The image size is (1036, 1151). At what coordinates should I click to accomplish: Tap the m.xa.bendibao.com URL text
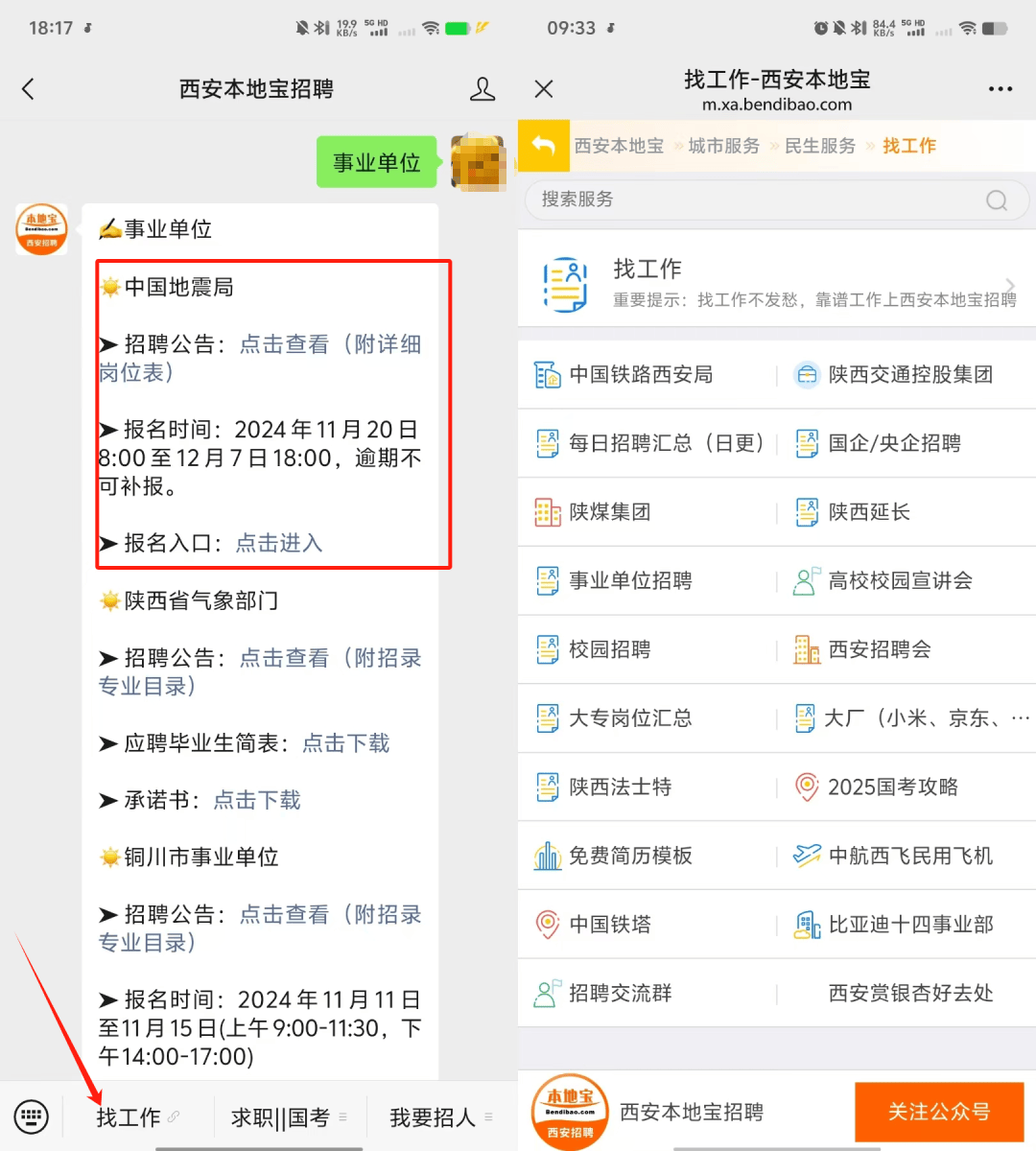(x=777, y=105)
